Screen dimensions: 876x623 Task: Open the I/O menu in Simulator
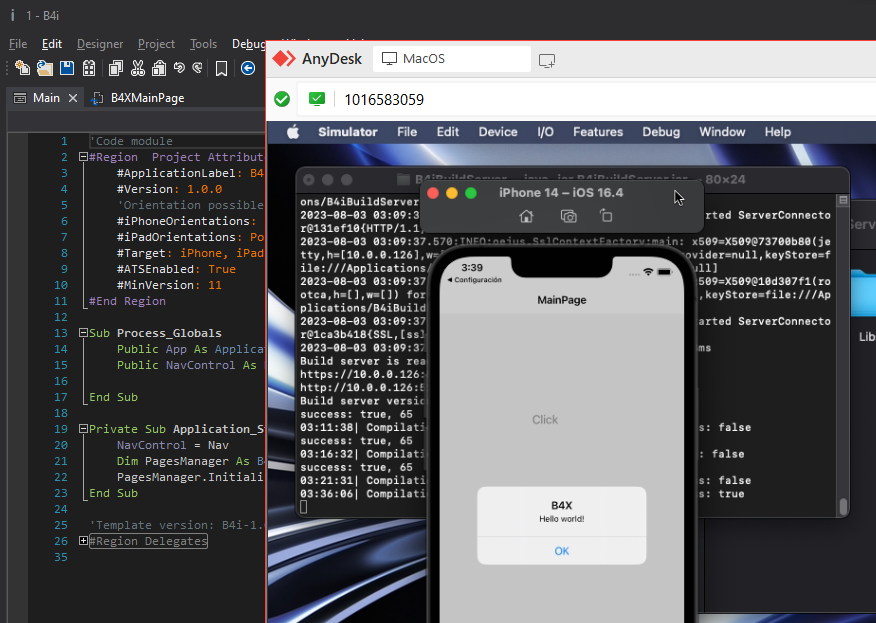coord(545,132)
